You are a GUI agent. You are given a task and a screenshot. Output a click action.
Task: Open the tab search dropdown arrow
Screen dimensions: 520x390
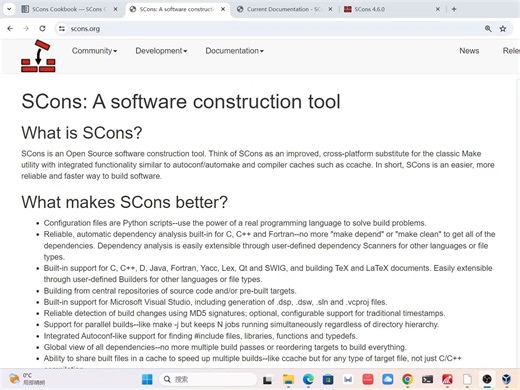click(9, 9)
